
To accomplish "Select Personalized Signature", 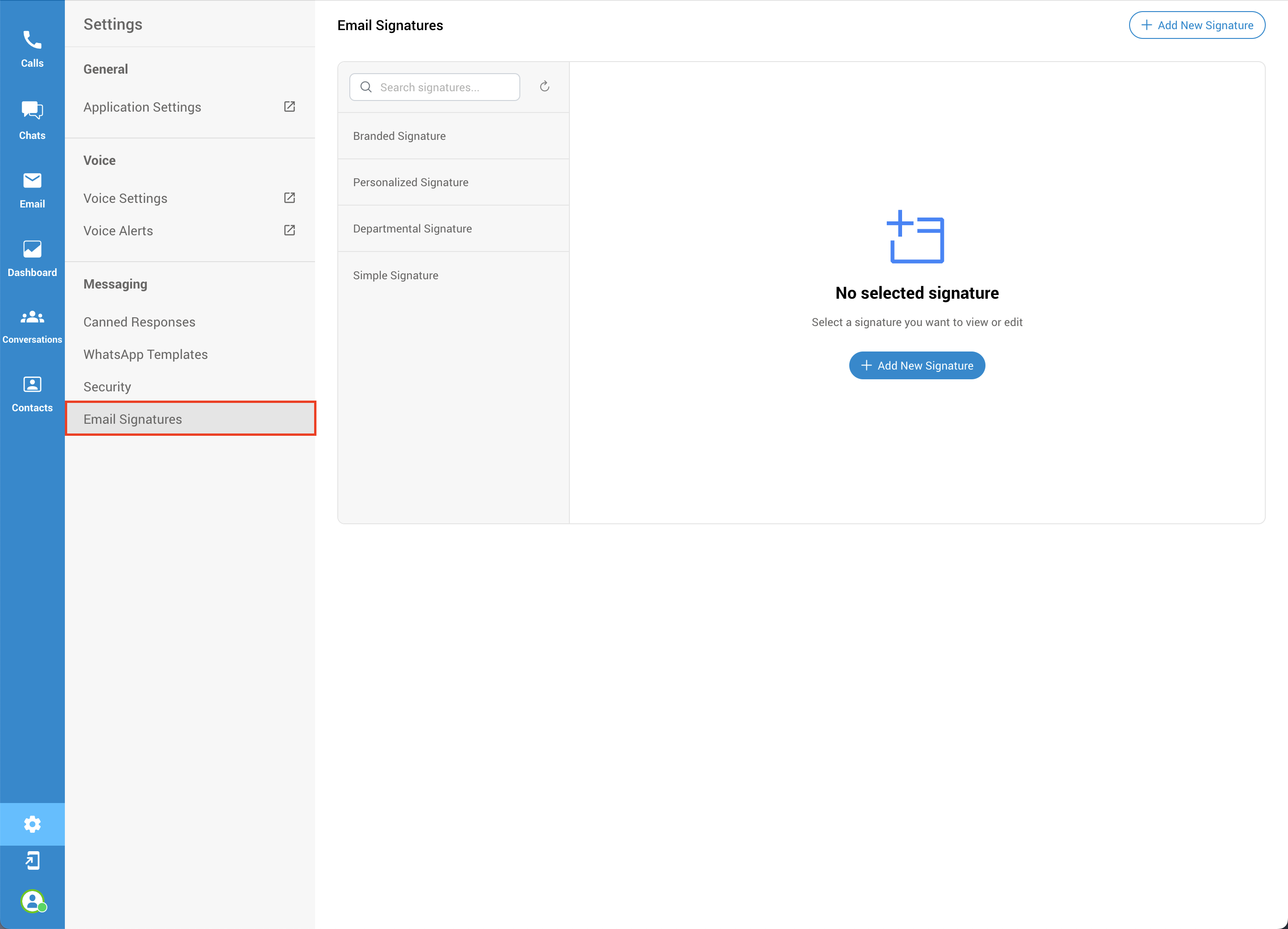I will point(453,182).
